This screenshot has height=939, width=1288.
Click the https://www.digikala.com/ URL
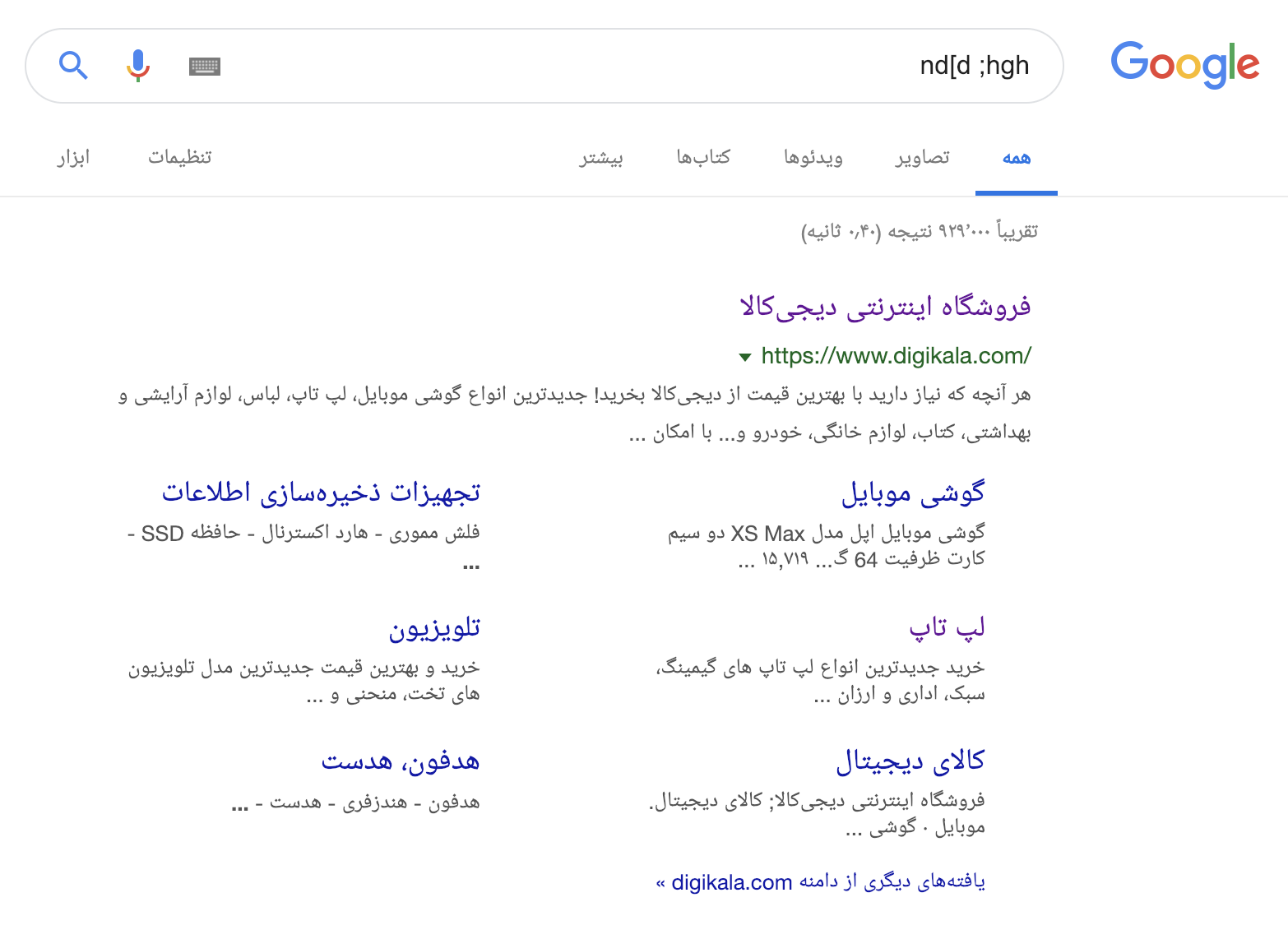pos(897,355)
